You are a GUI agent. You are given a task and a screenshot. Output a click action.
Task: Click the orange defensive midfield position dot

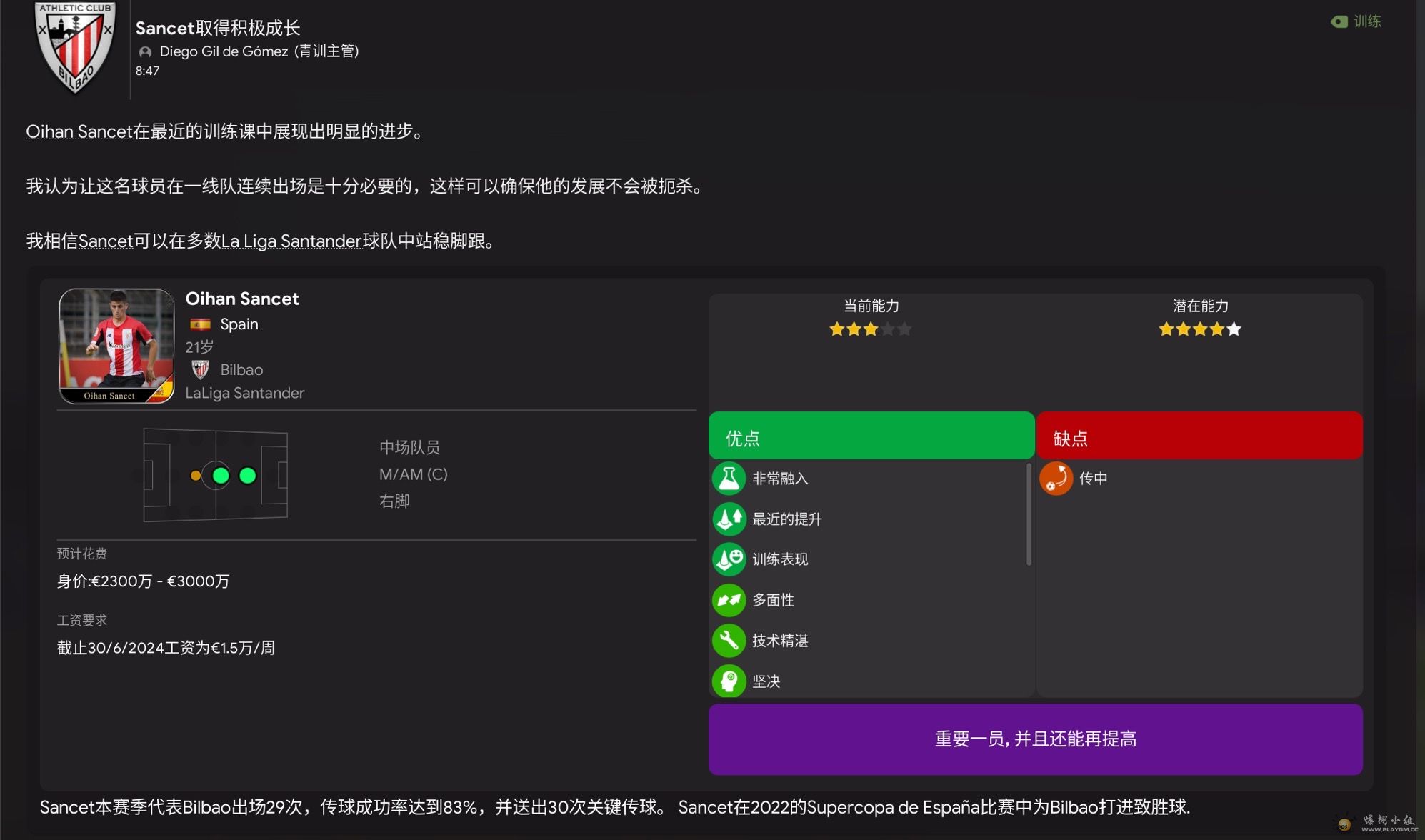pos(196,476)
